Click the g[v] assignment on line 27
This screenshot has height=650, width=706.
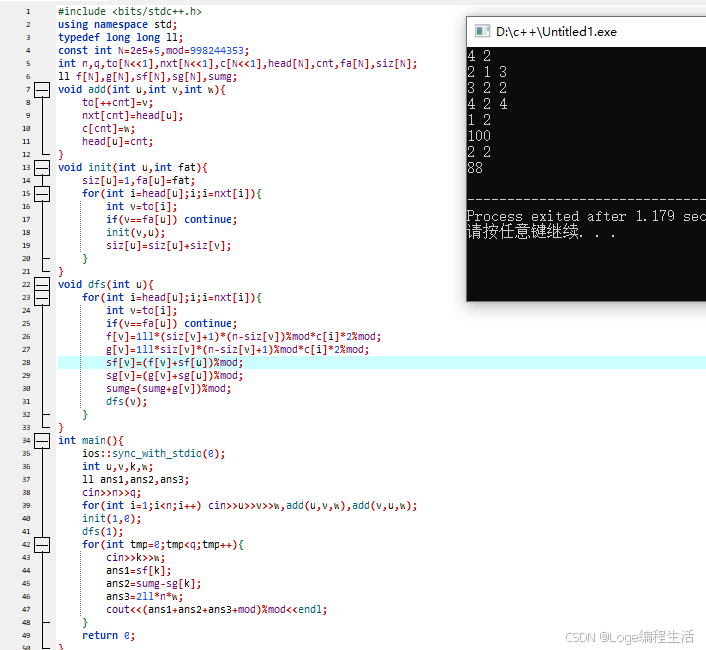tap(238, 350)
